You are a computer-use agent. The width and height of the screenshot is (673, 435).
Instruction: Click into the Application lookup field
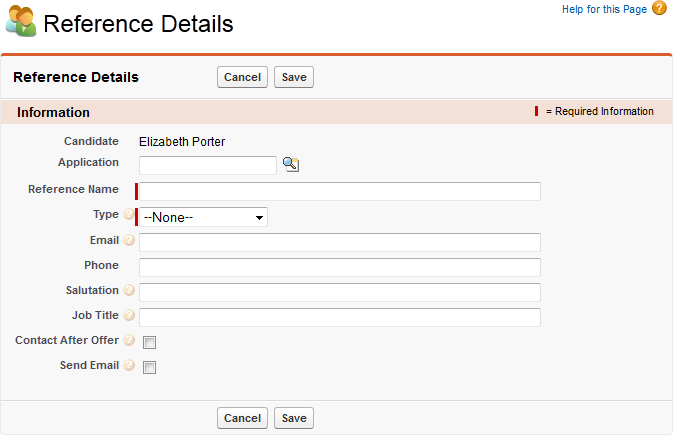(208, 165)
